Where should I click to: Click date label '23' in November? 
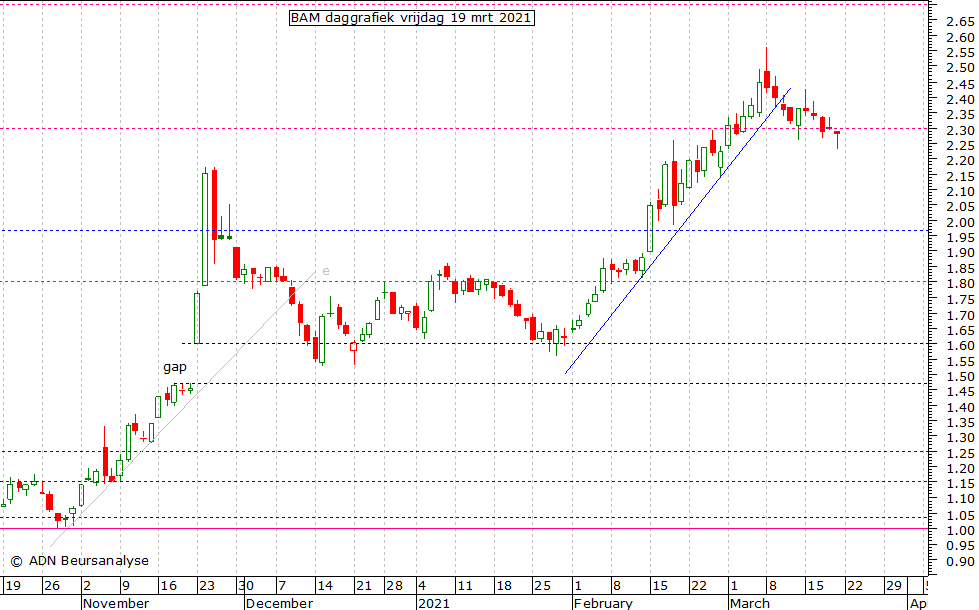(x=207, y=586)
